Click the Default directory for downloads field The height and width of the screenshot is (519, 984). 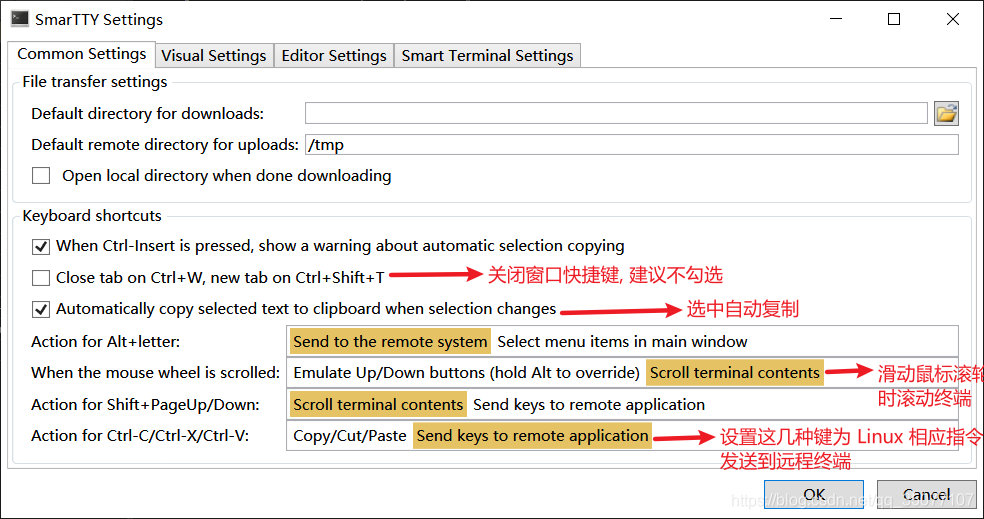616,114
